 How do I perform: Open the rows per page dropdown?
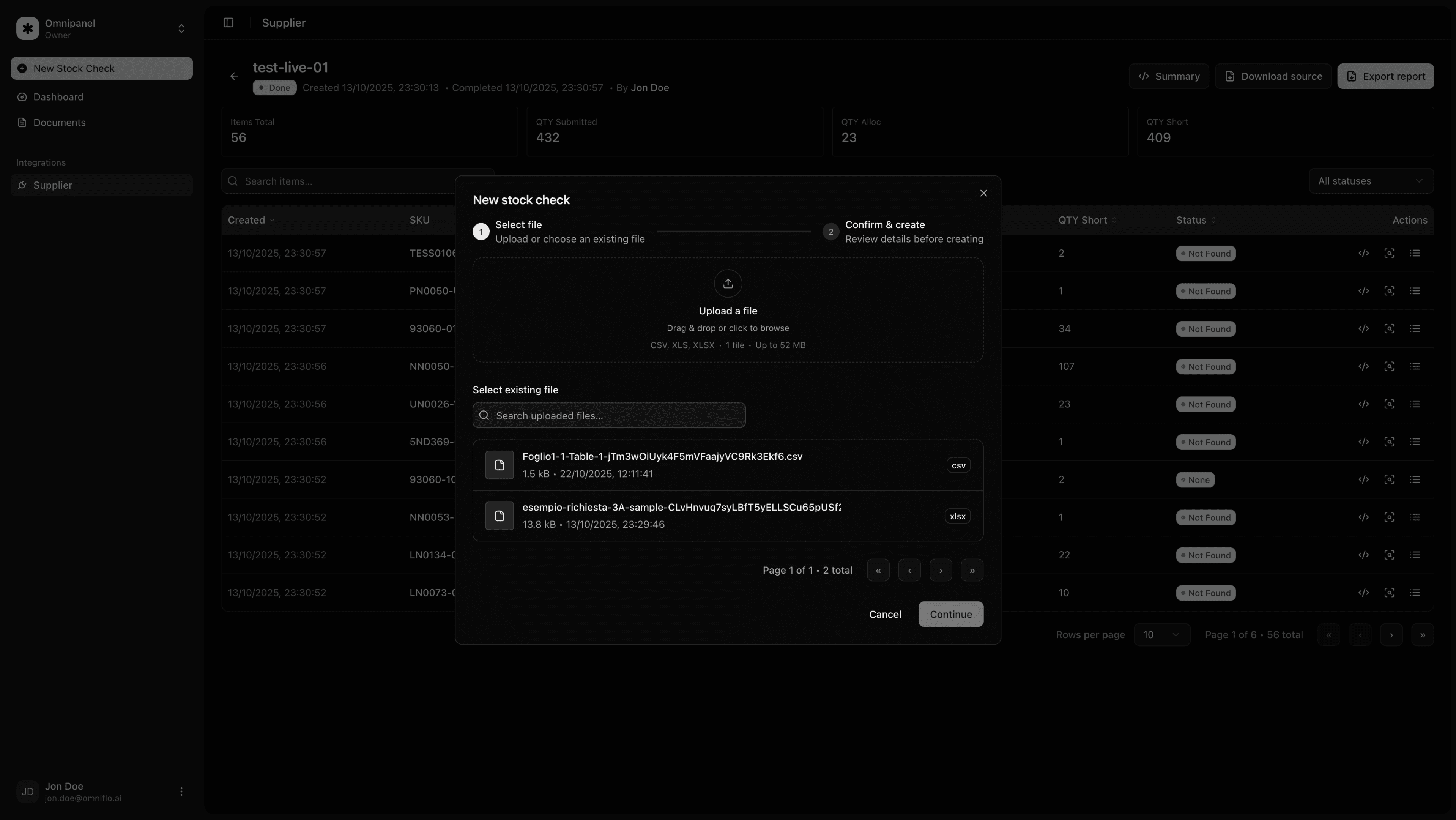(x=1161, y=635)
